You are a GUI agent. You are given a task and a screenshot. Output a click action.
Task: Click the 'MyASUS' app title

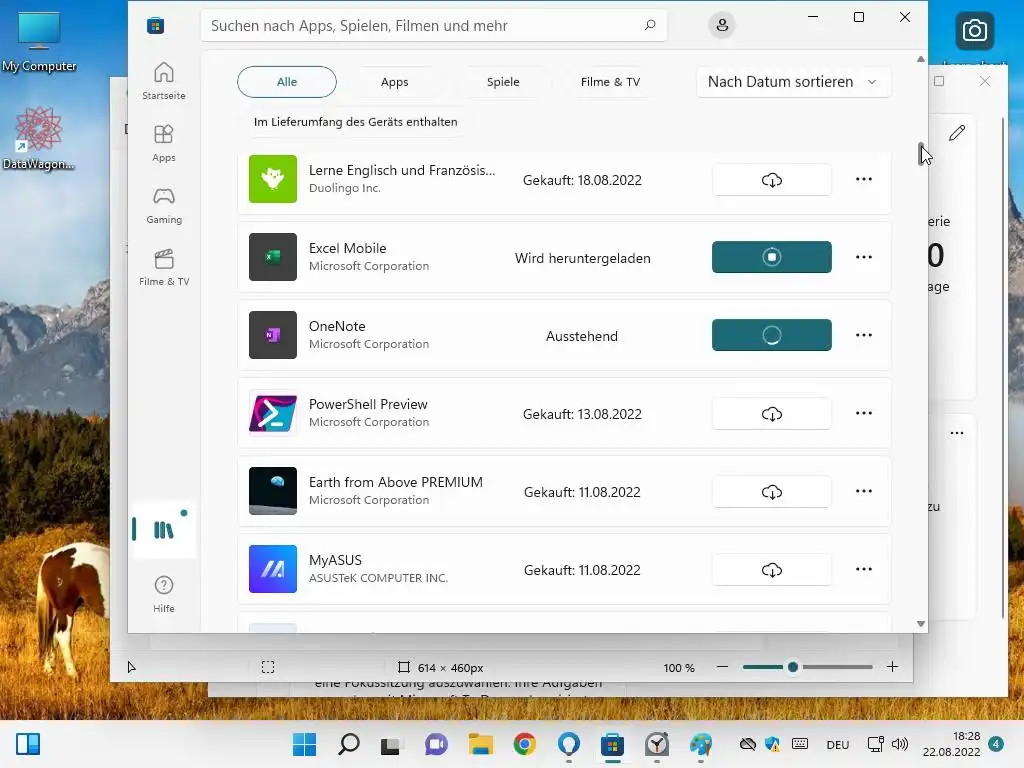pos(335,560)
